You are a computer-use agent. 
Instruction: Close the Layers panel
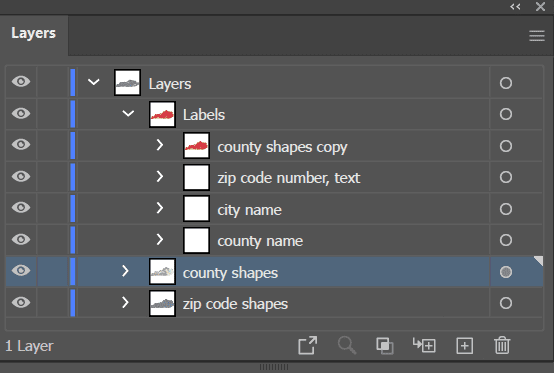click(540, 6)
